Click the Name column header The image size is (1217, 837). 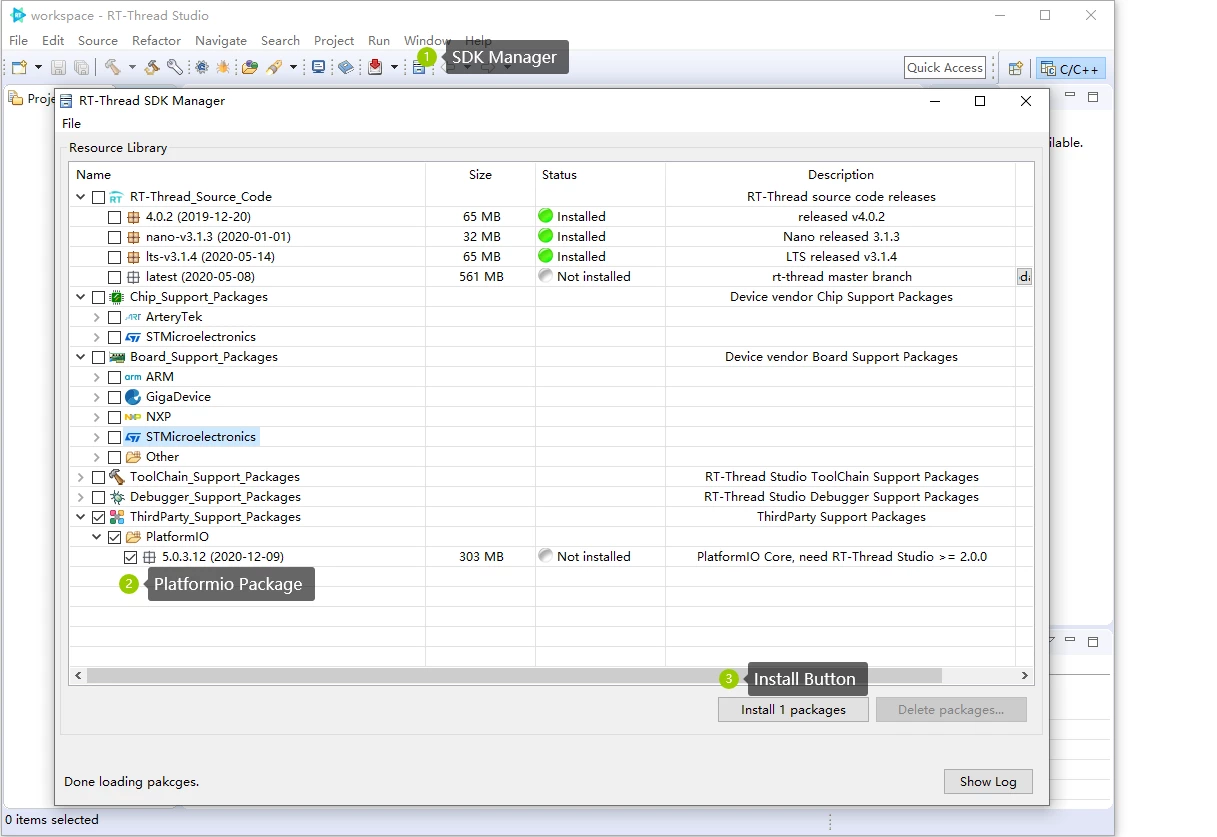tap(247, 175)
